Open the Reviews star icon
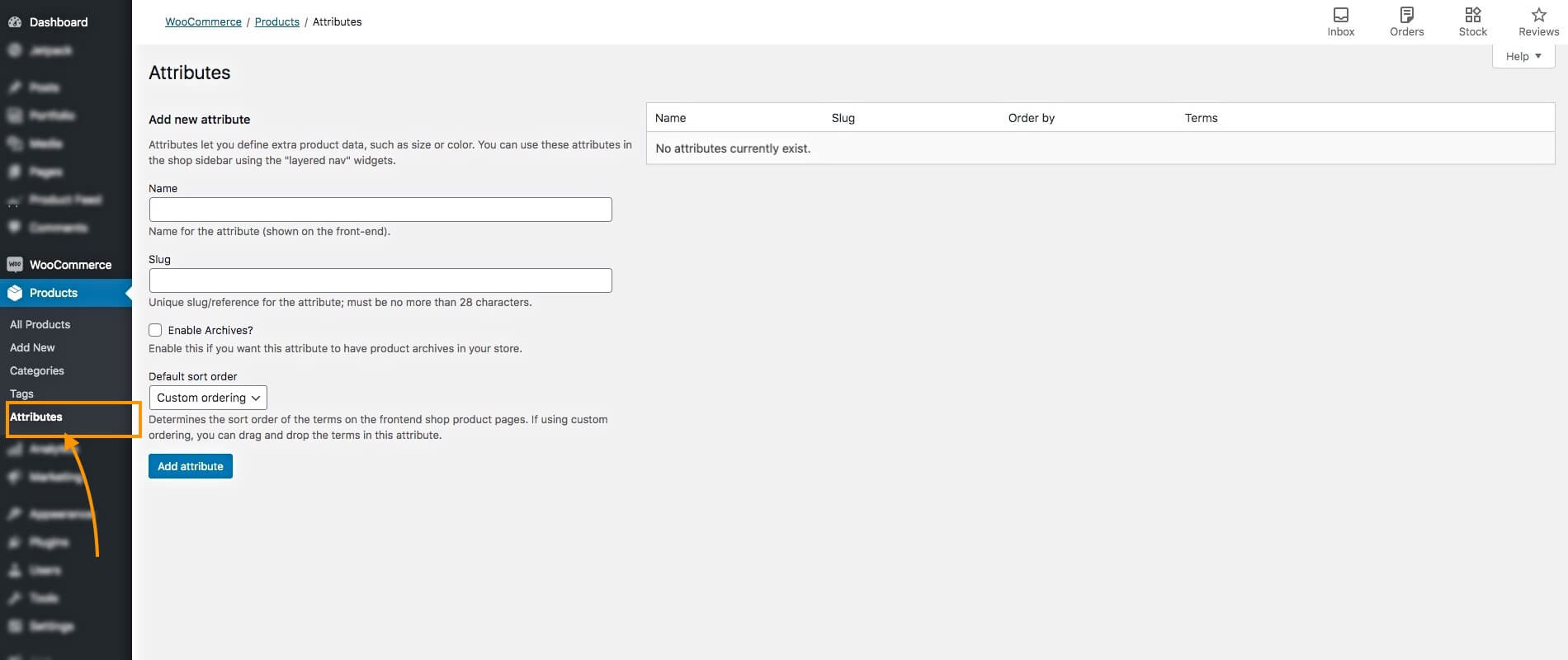 click(1538, 15)
